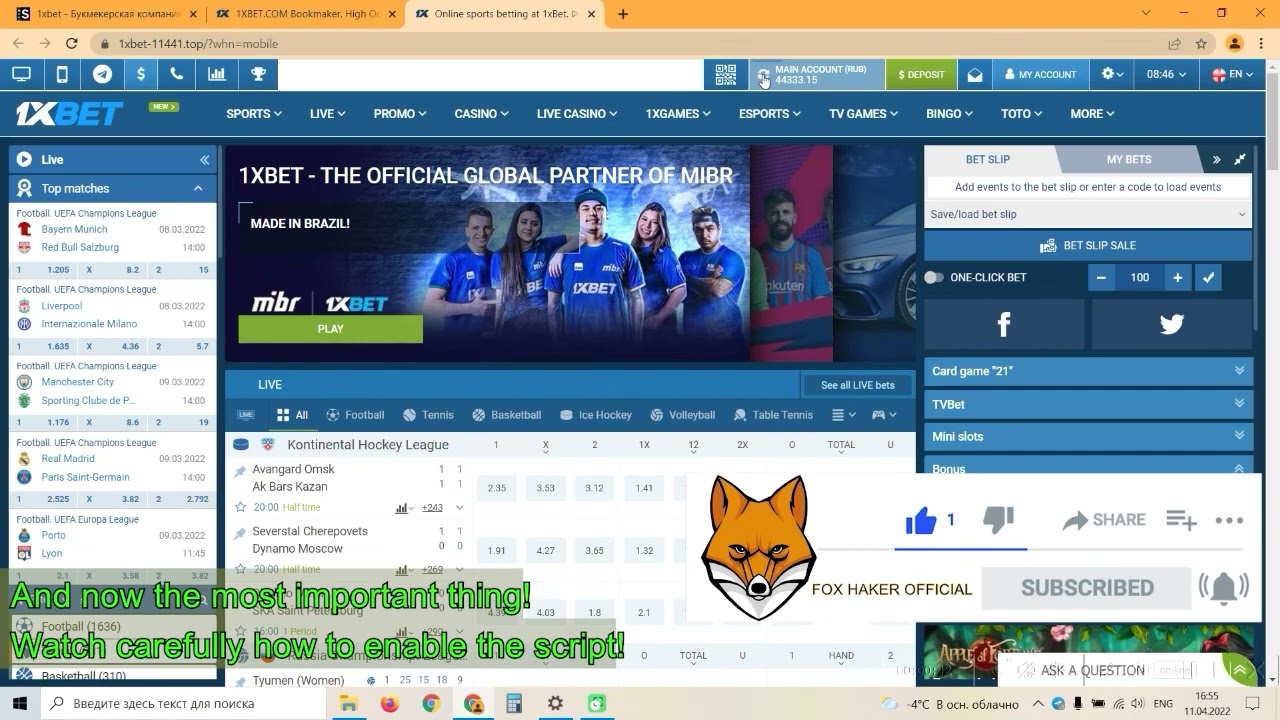Open statistics icon for Avangard Omsk match
The image size is (1280, 720).
click(403, 508)
